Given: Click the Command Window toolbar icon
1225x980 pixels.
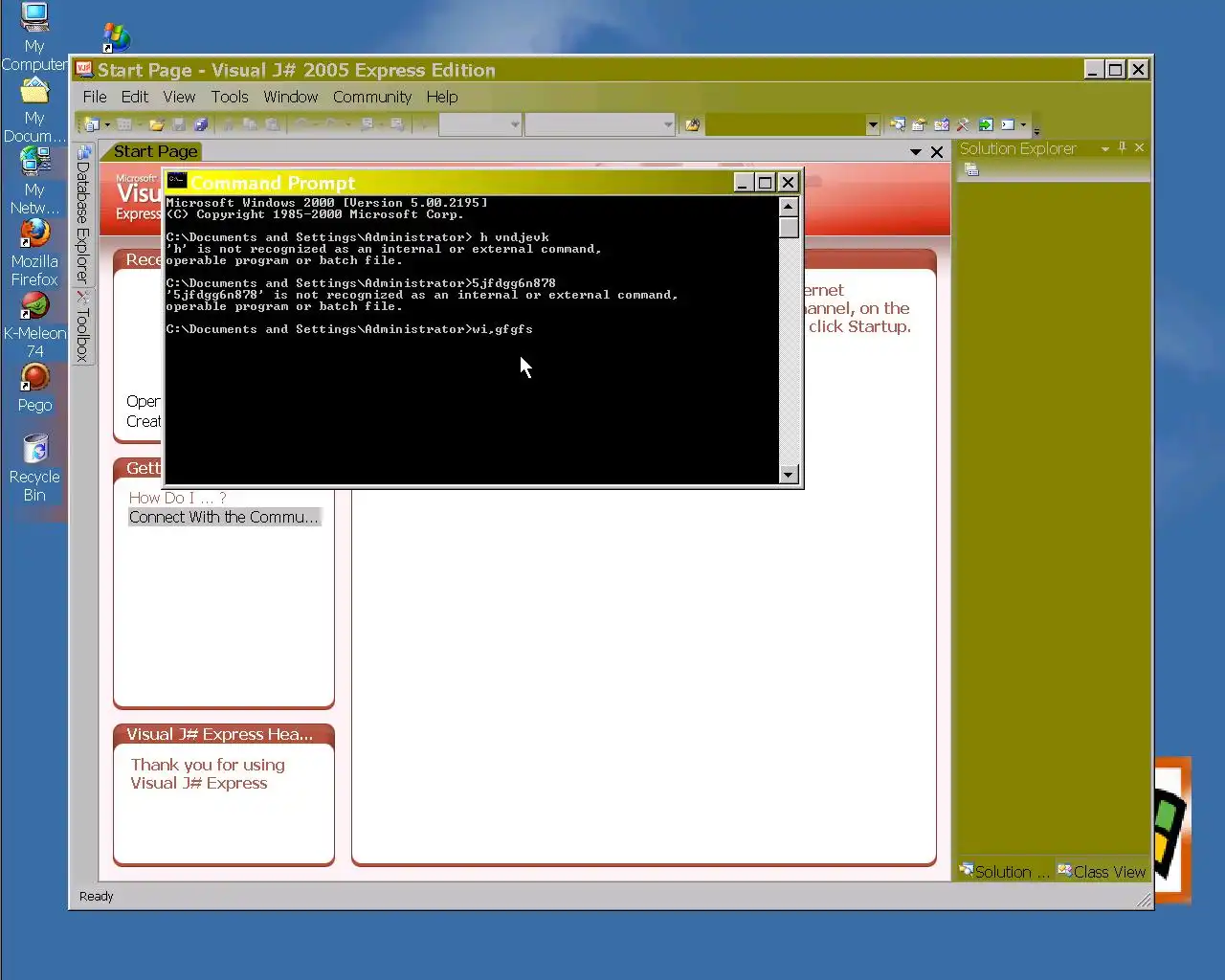Looking at the screenshot, I should click(1008, 124).
